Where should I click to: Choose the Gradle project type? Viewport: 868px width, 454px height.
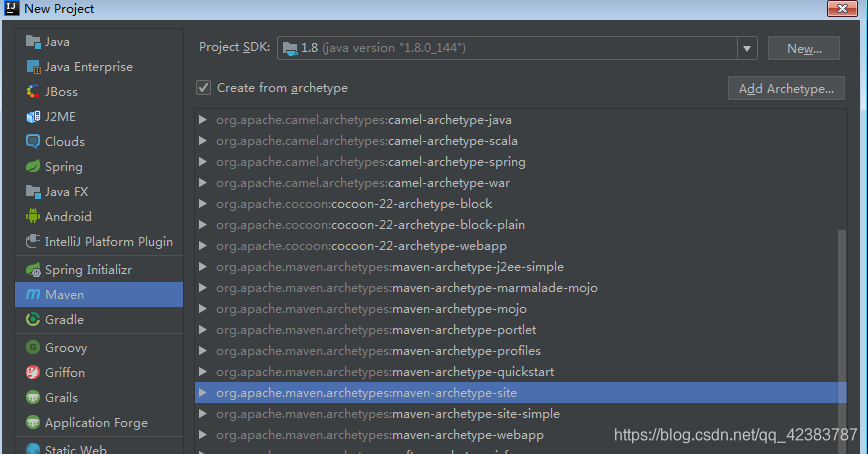click(99, 319)
